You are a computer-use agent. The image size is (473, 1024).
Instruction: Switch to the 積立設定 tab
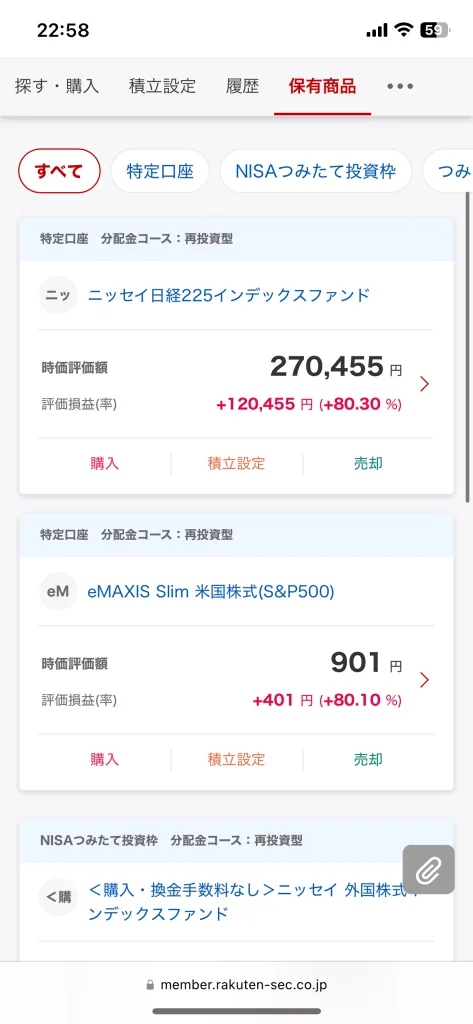click(162, 86)
